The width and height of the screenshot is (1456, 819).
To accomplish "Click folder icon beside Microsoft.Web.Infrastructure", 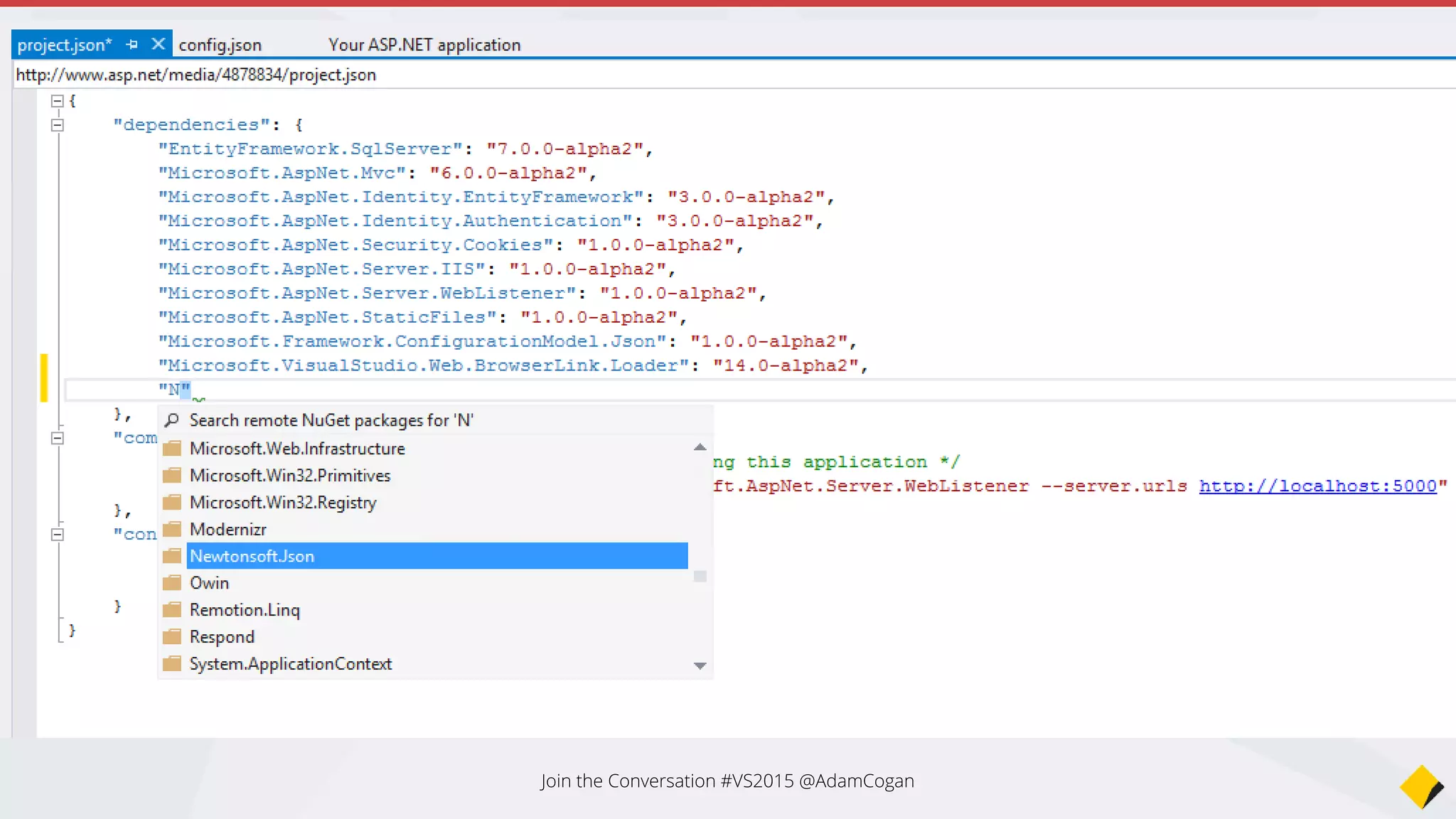I will [172, 449].
